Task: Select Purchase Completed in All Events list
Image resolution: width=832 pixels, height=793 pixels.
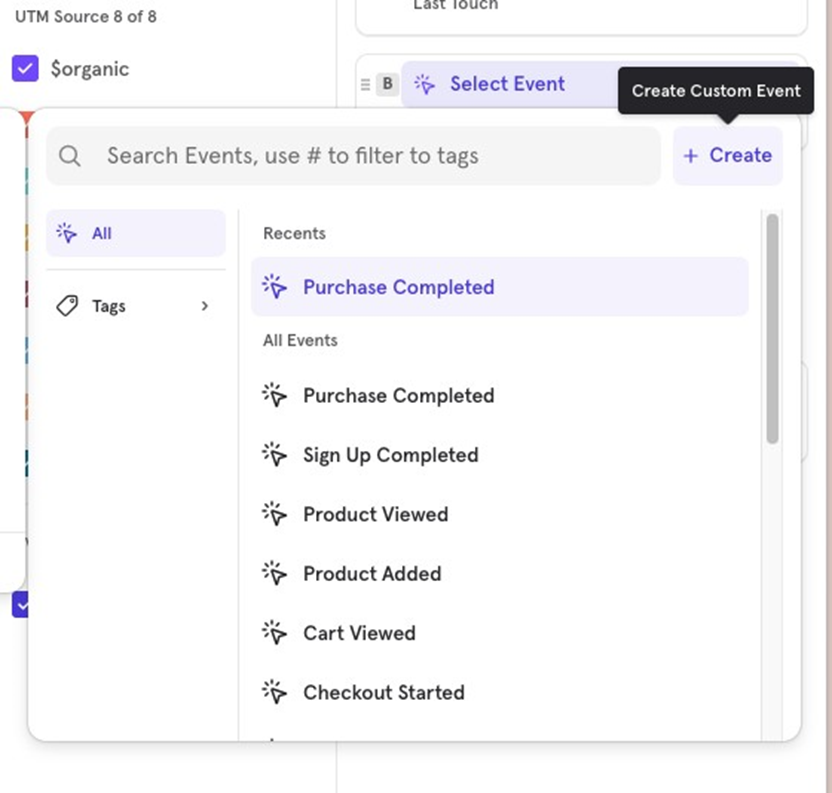Action: point(398,396)
